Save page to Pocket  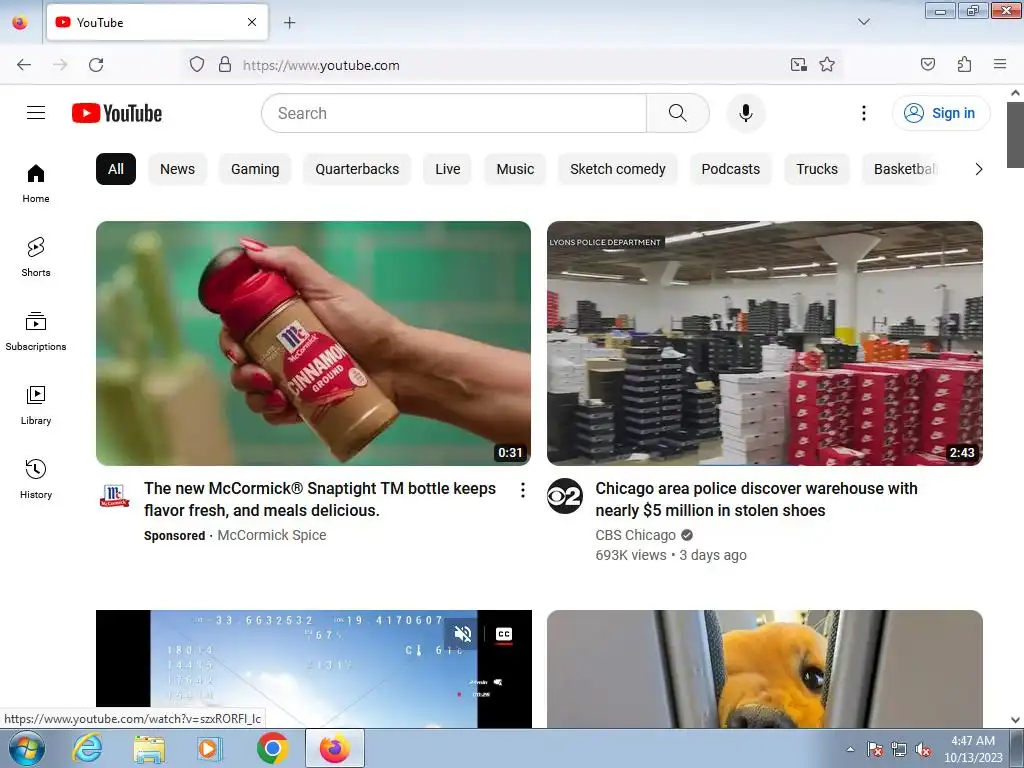point(928,65)
